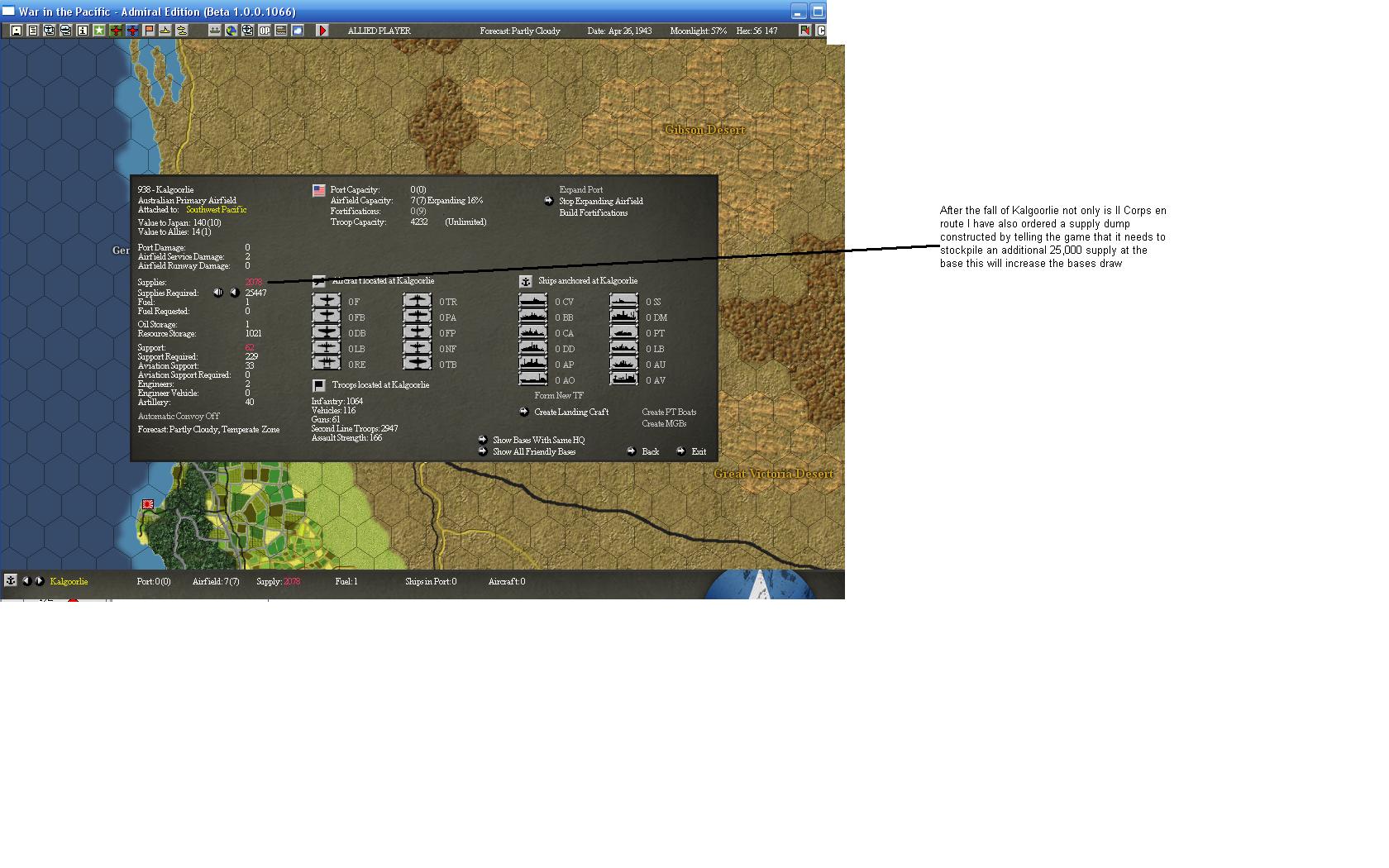Click the 0 PT boat ship icon
Image resolution: width=1389 pixels, height=868 pixels.
tap(624, 333)
